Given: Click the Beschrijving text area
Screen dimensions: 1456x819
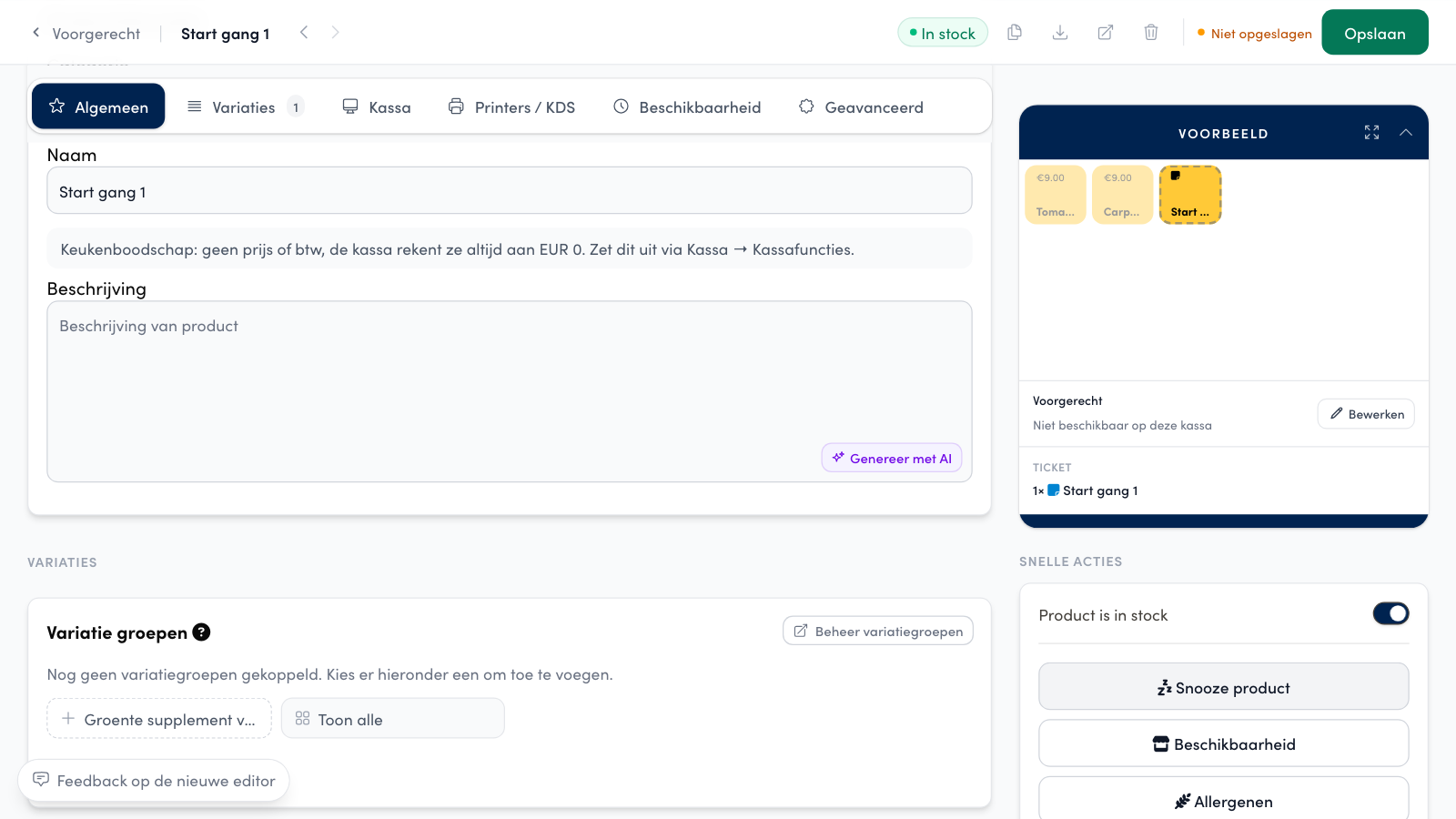Looking at the screenshot, I should point(510,391).
